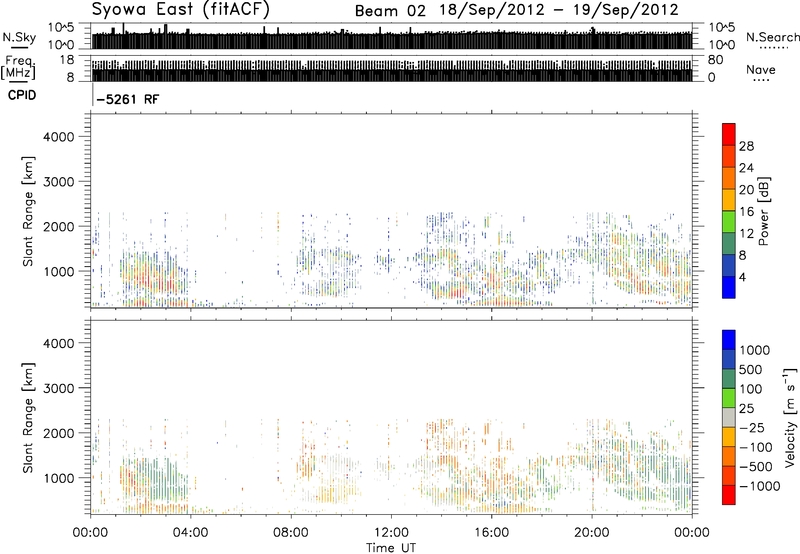Click the 'Syowa East (fitACF)' title
The width and height of the screenshot is (800, 554).
(181, 9)
